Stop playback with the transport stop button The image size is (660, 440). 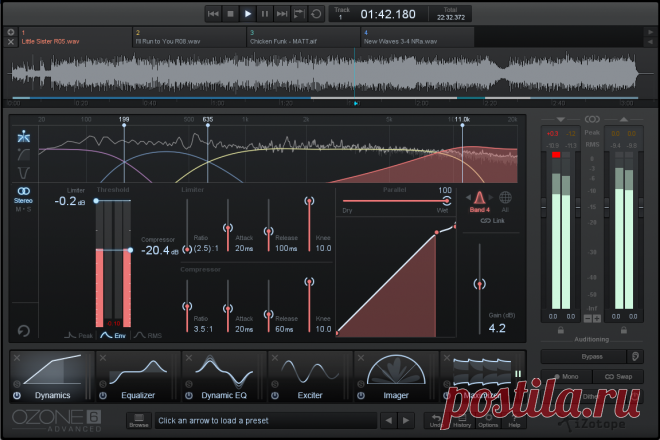click(x=230, y=14)
